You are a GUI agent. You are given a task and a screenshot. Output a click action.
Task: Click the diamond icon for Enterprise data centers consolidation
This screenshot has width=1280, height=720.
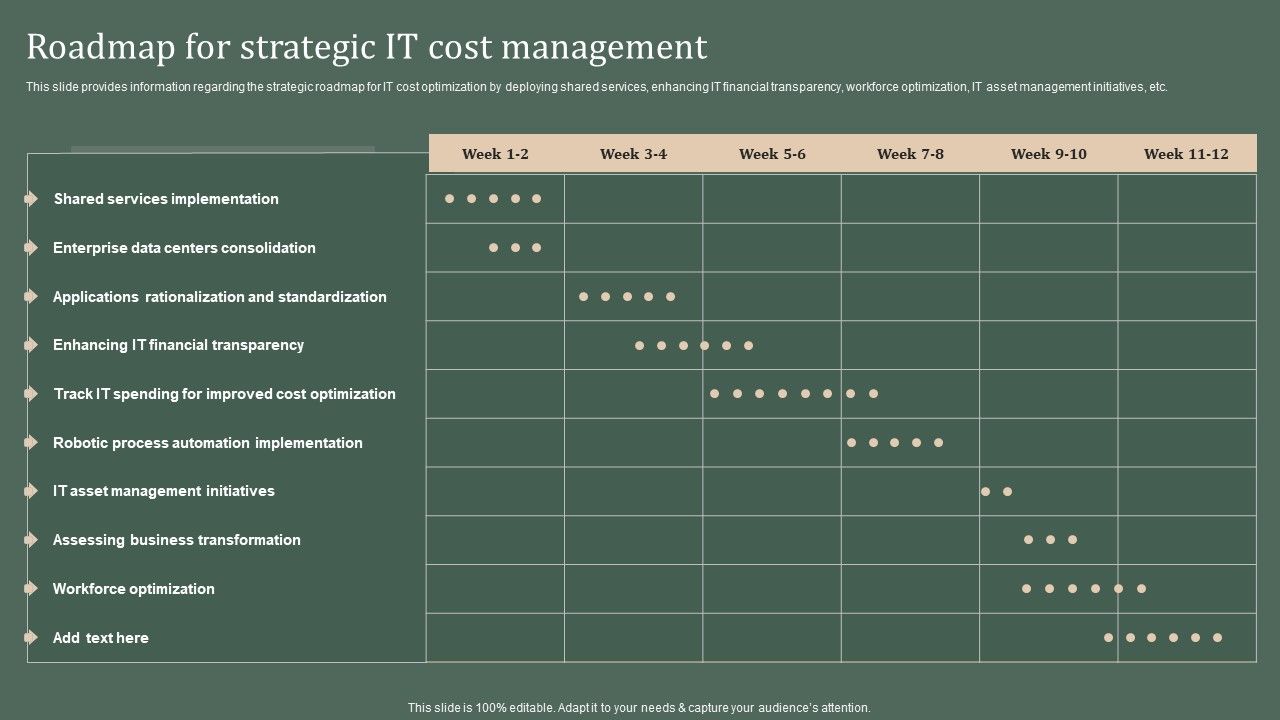30,248
